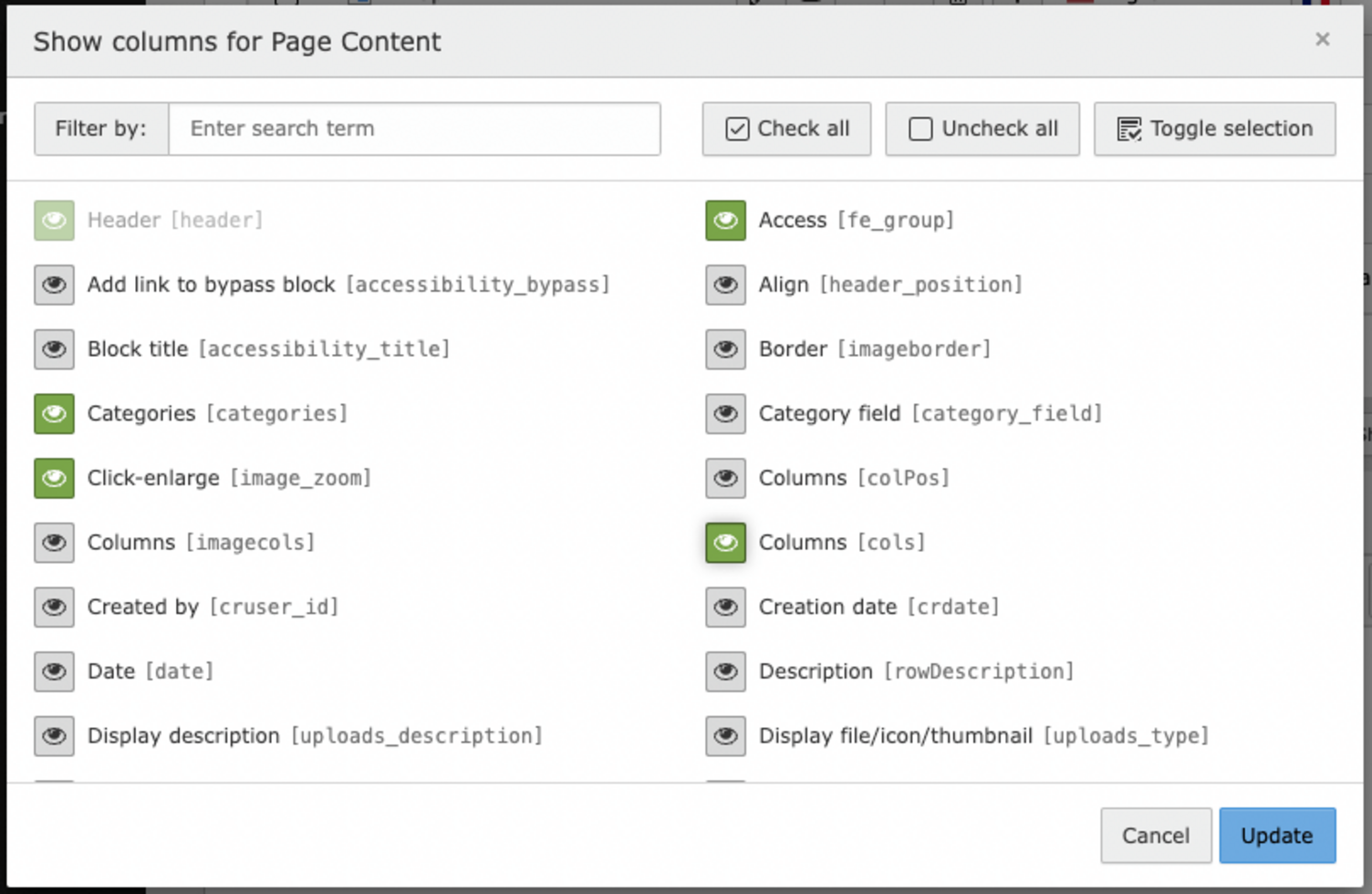Screen dimensions: 1372x894
Task: Enable the Creation date [crdate] column
Action: (724, 607)
